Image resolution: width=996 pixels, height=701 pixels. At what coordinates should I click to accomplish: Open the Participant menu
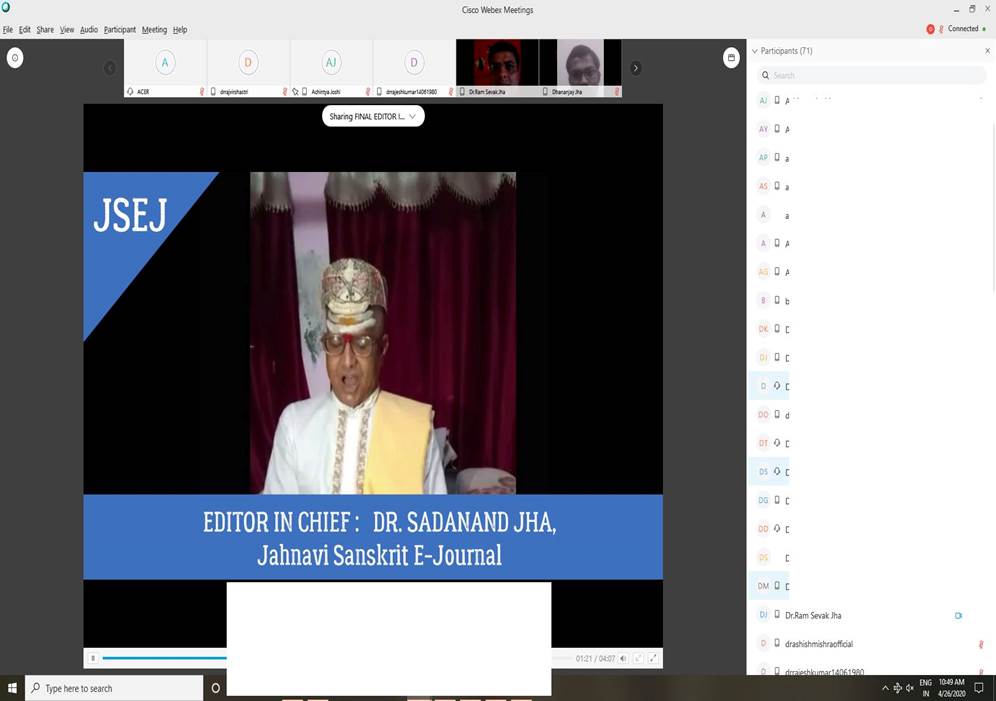(x=120, y=30)
